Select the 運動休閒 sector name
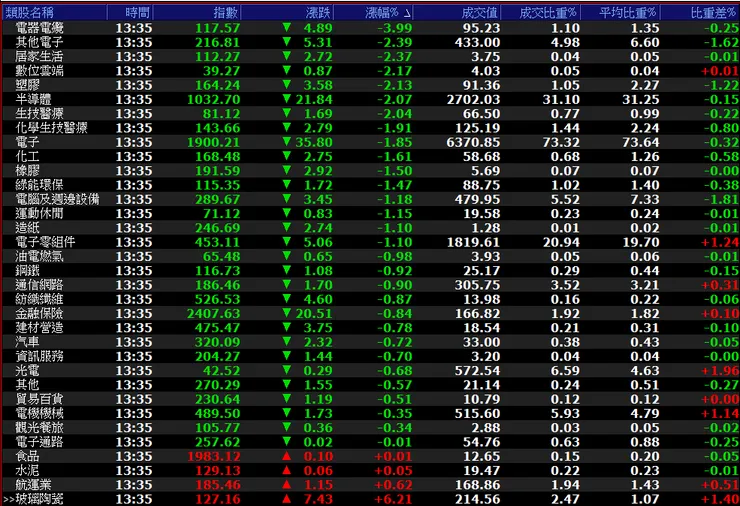Viewport: 740px width, 506px height. tap(39, 213)
